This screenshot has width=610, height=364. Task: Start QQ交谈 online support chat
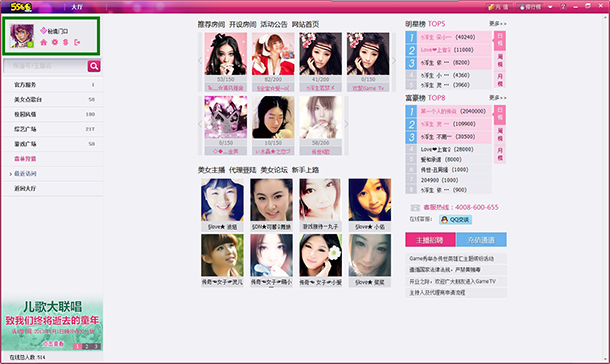click(x=456, y=220)
